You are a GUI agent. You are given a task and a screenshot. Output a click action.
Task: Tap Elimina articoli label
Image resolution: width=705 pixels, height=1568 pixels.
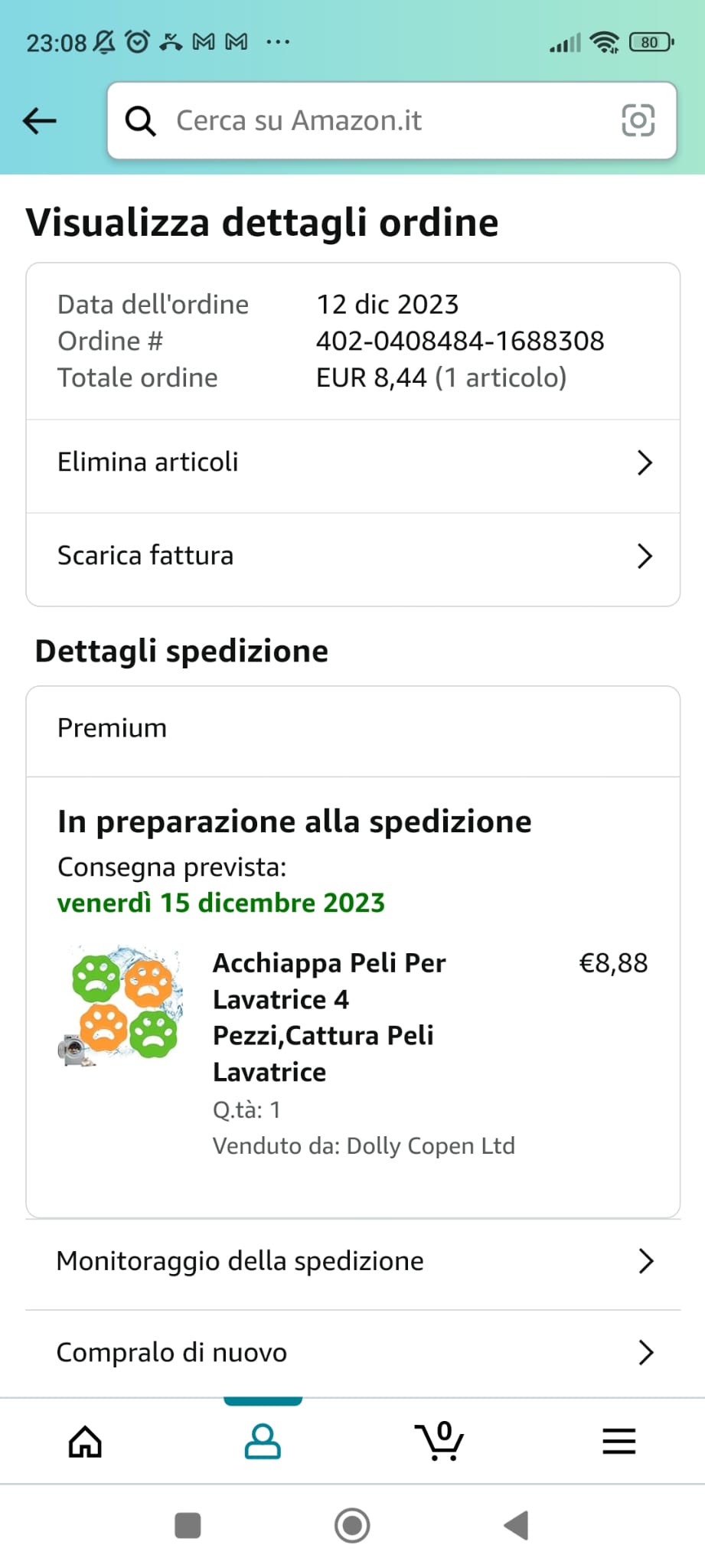point(148,462)
